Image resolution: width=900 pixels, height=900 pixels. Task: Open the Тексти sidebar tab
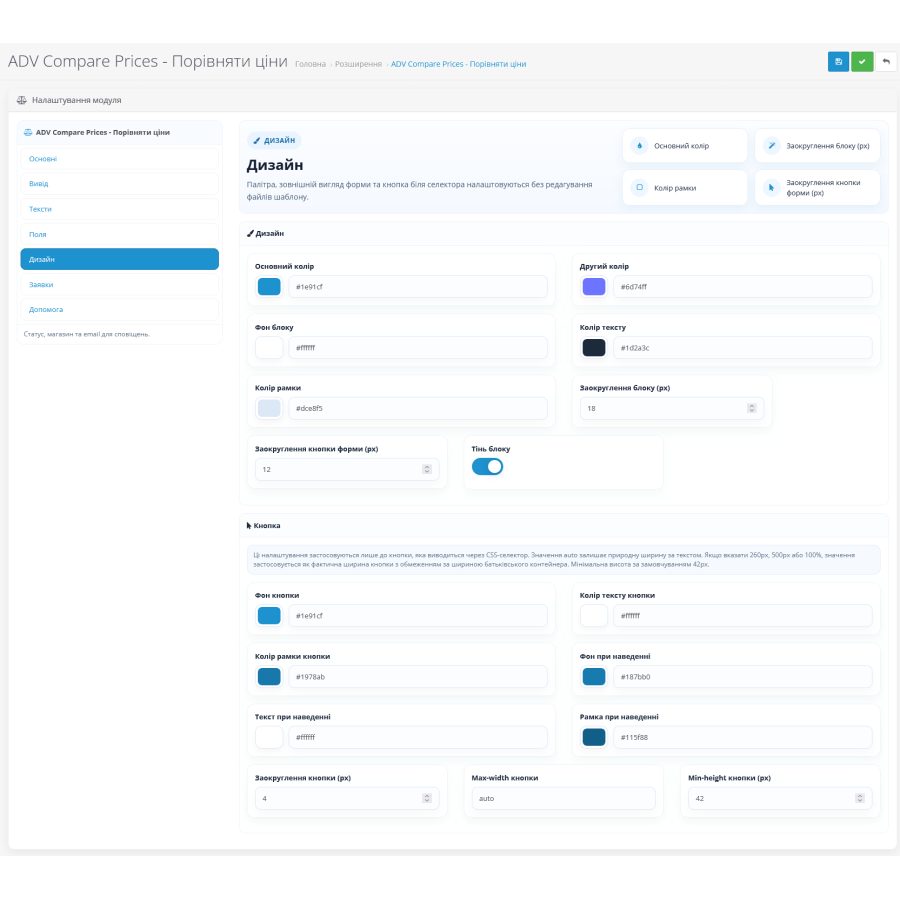pyautogui.click(x=119, y=209)
